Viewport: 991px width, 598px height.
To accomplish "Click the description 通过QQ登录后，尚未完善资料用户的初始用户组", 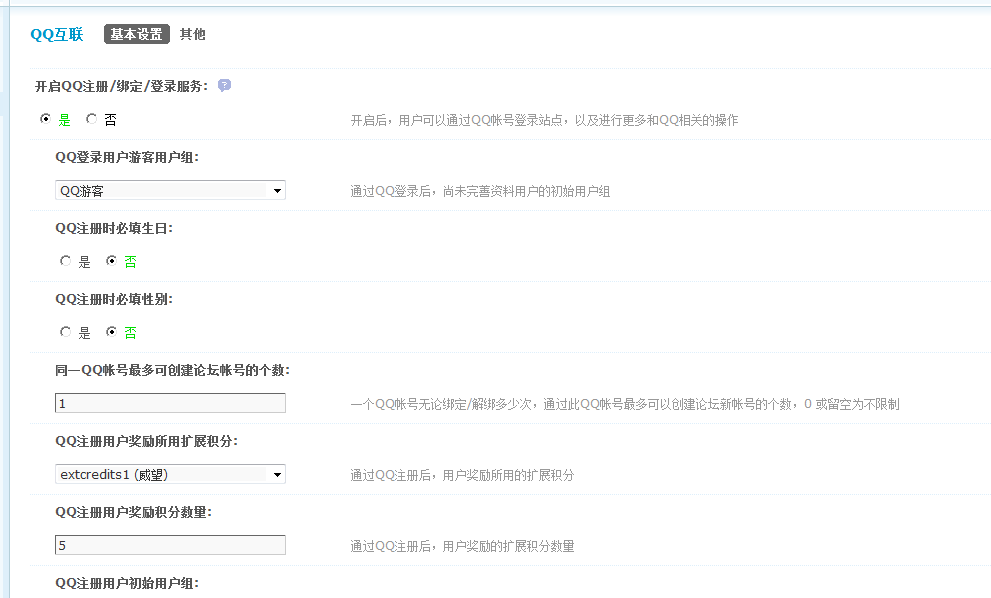I will tap(480, 191).
